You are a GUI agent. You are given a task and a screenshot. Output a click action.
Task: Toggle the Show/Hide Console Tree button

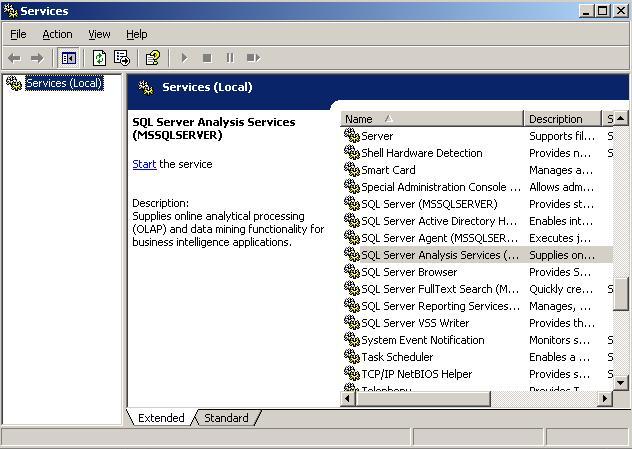68,58
